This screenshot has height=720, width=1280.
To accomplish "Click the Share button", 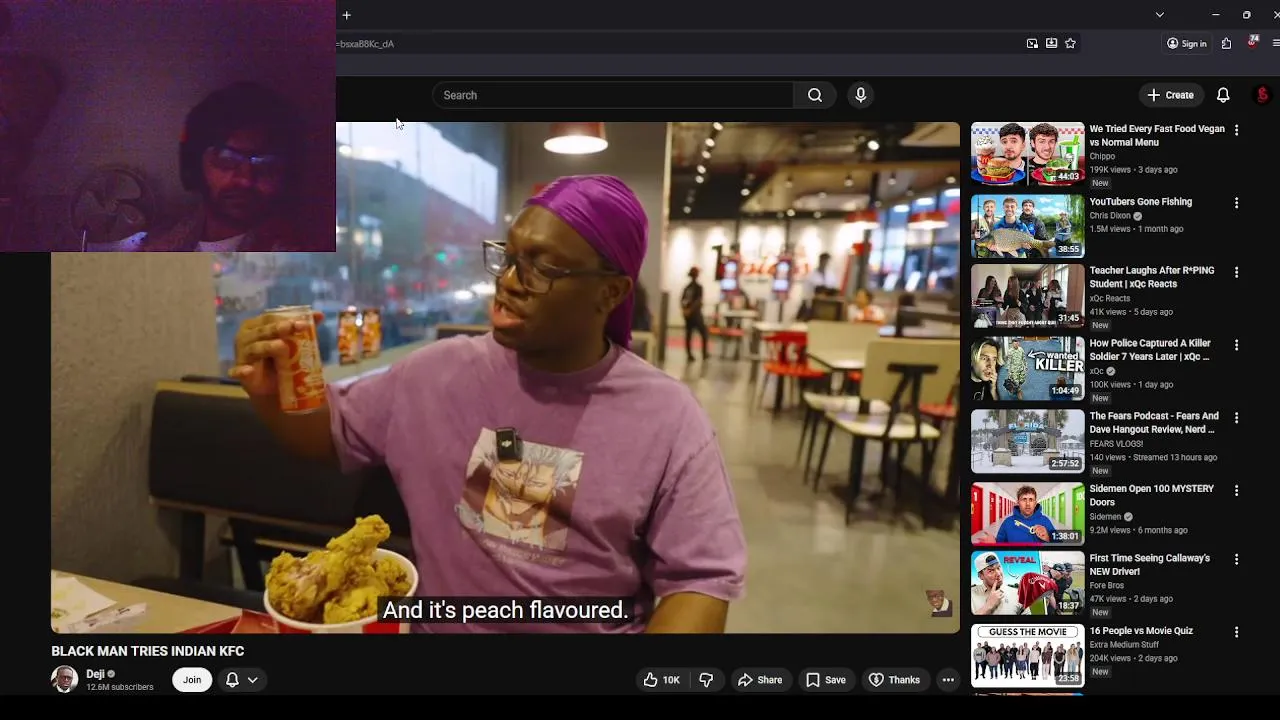I will (760, 680).
